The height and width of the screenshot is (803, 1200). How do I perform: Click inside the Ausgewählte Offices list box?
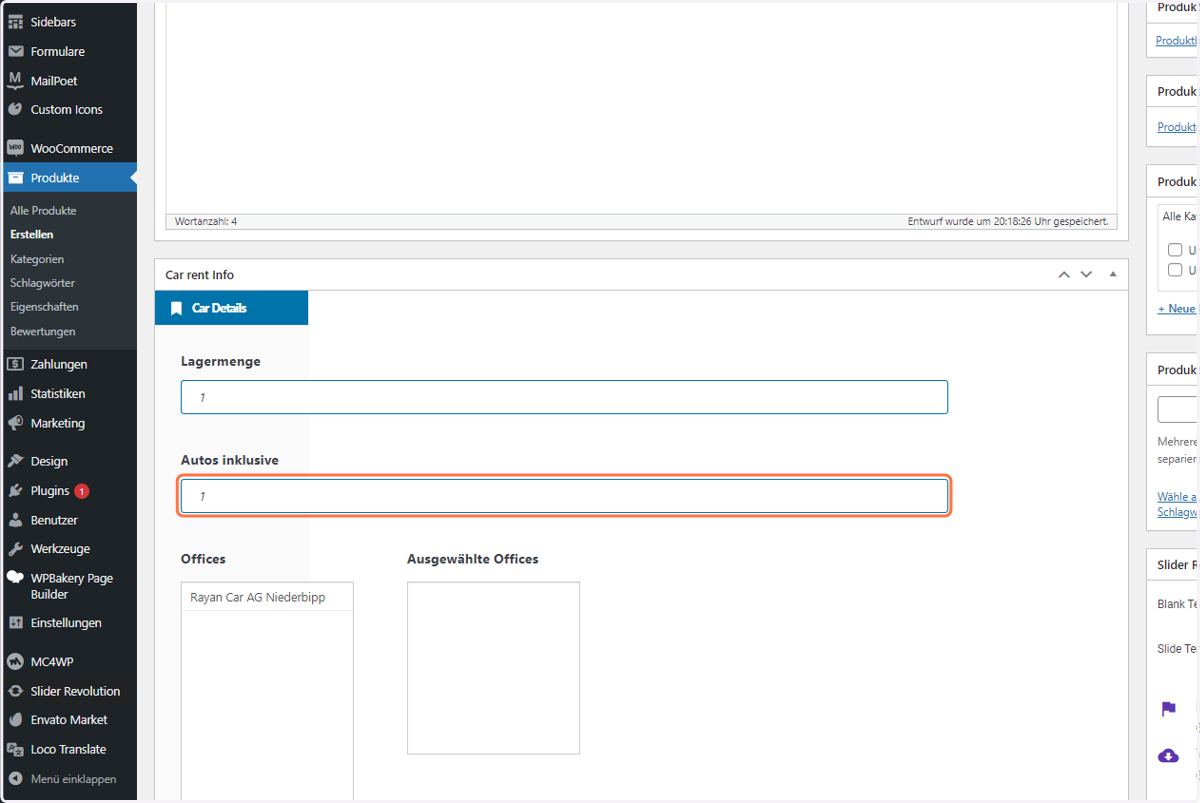coord(493,668)
